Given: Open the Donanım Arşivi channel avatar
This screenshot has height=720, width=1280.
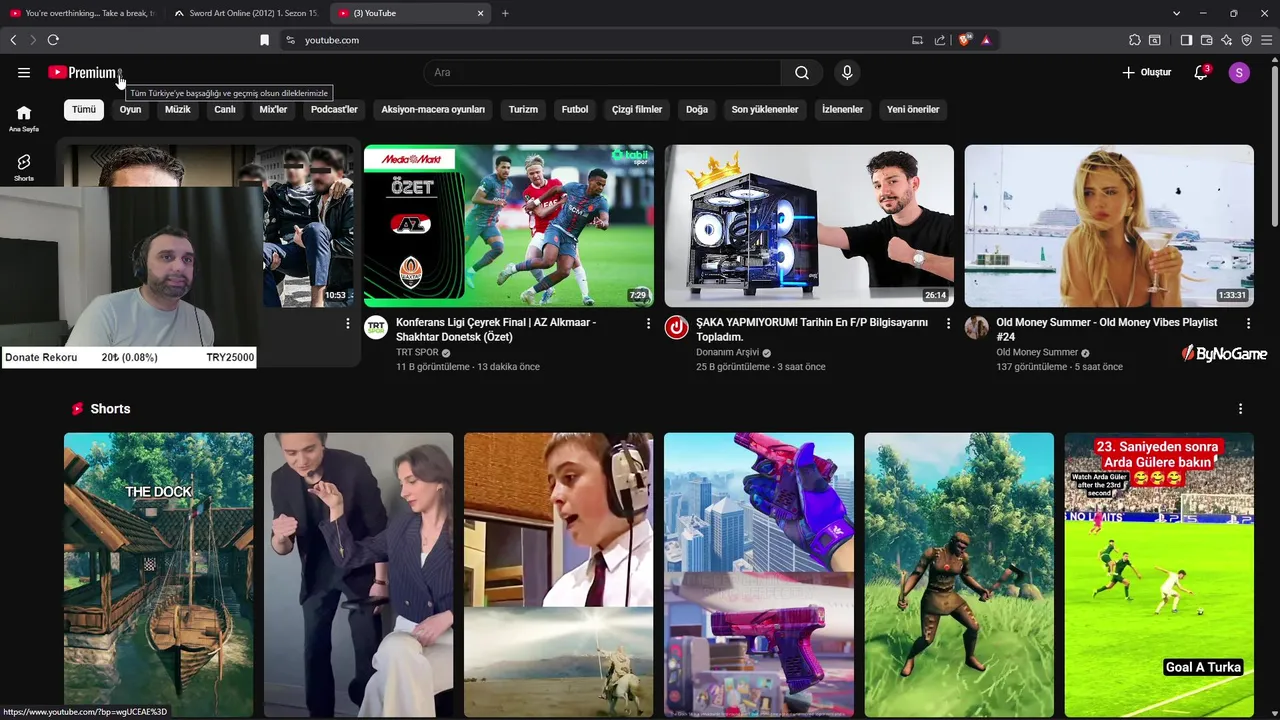Looking at the screenshot, I should click(677, 328).
